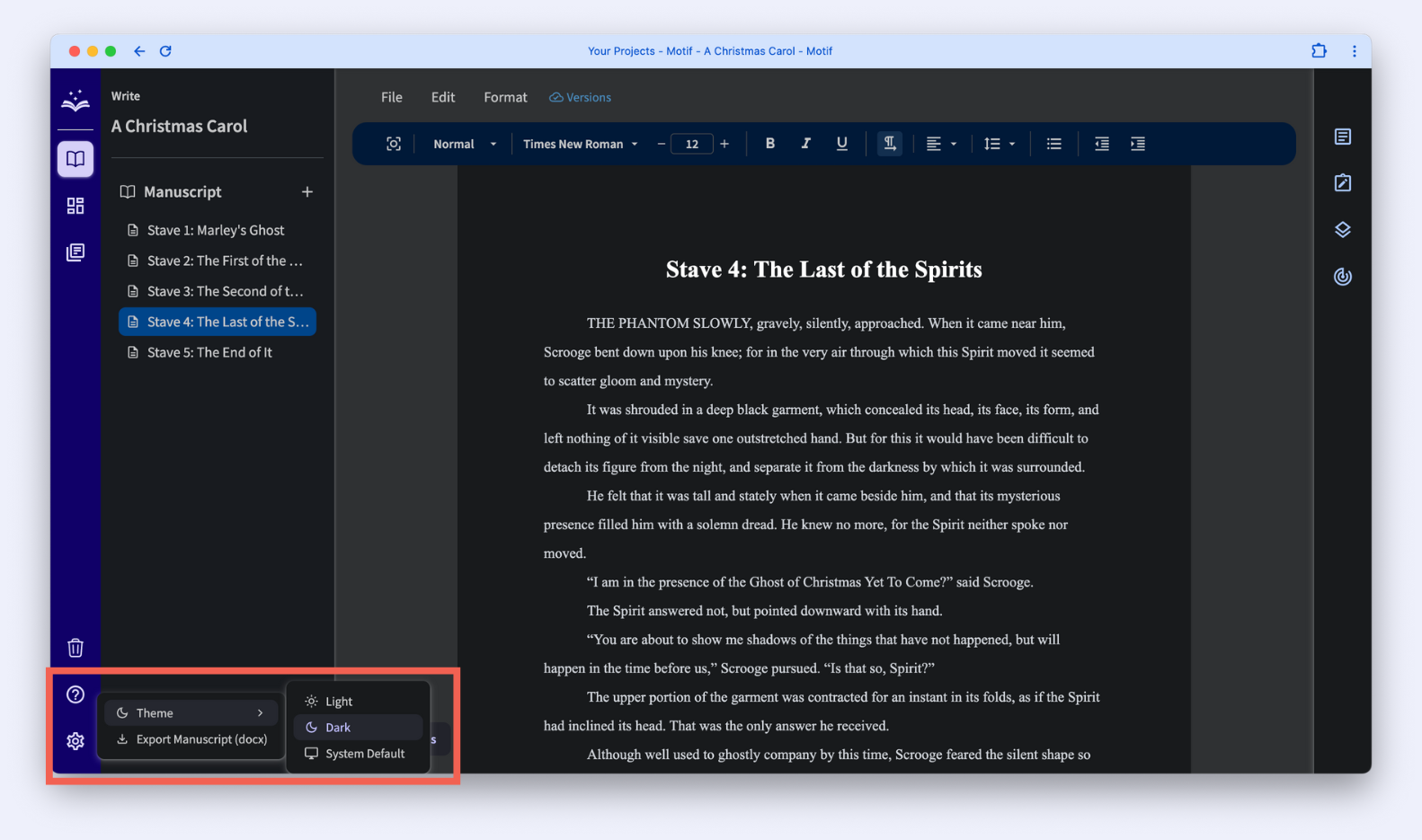This screenshot has width=1422, height=840.
Task: Open the notes panel icon on right
Action: tap(1343, 137)
